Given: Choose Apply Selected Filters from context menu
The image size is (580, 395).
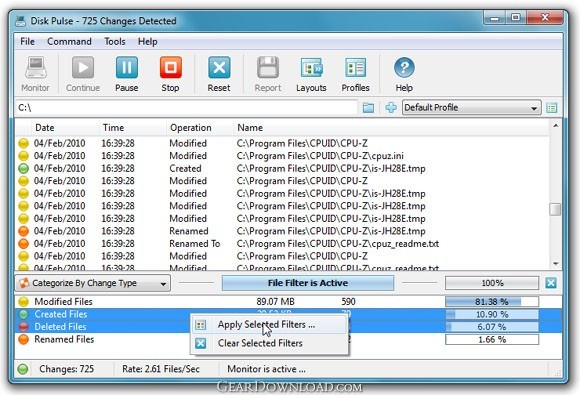Looking at the screenshot, I should (269, 325).
